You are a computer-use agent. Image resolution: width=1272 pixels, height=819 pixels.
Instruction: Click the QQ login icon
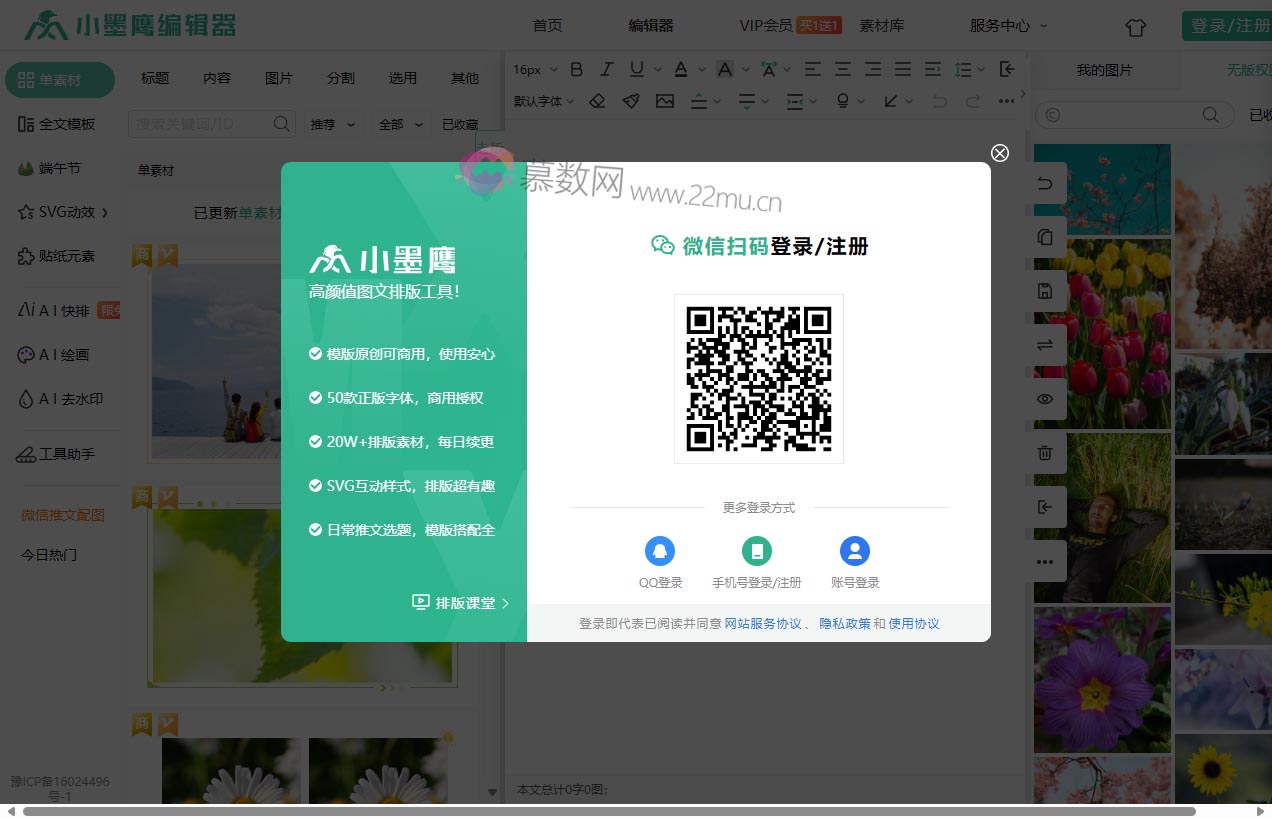[x=660, y=551]
